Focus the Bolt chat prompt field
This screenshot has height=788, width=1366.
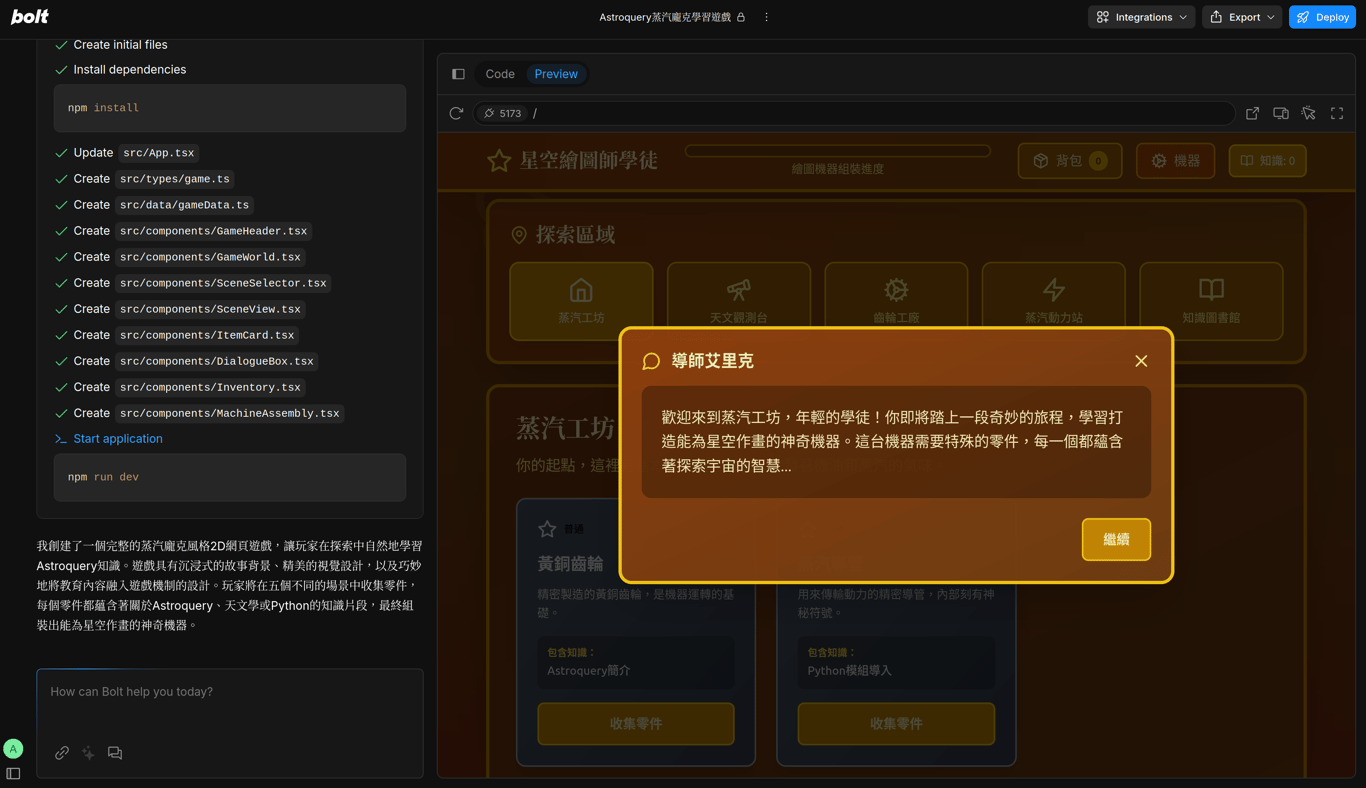tap(230, 704)
